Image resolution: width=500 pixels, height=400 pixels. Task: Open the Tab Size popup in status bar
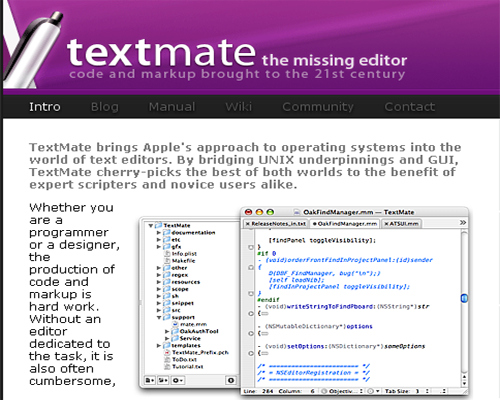coord(407,391)
